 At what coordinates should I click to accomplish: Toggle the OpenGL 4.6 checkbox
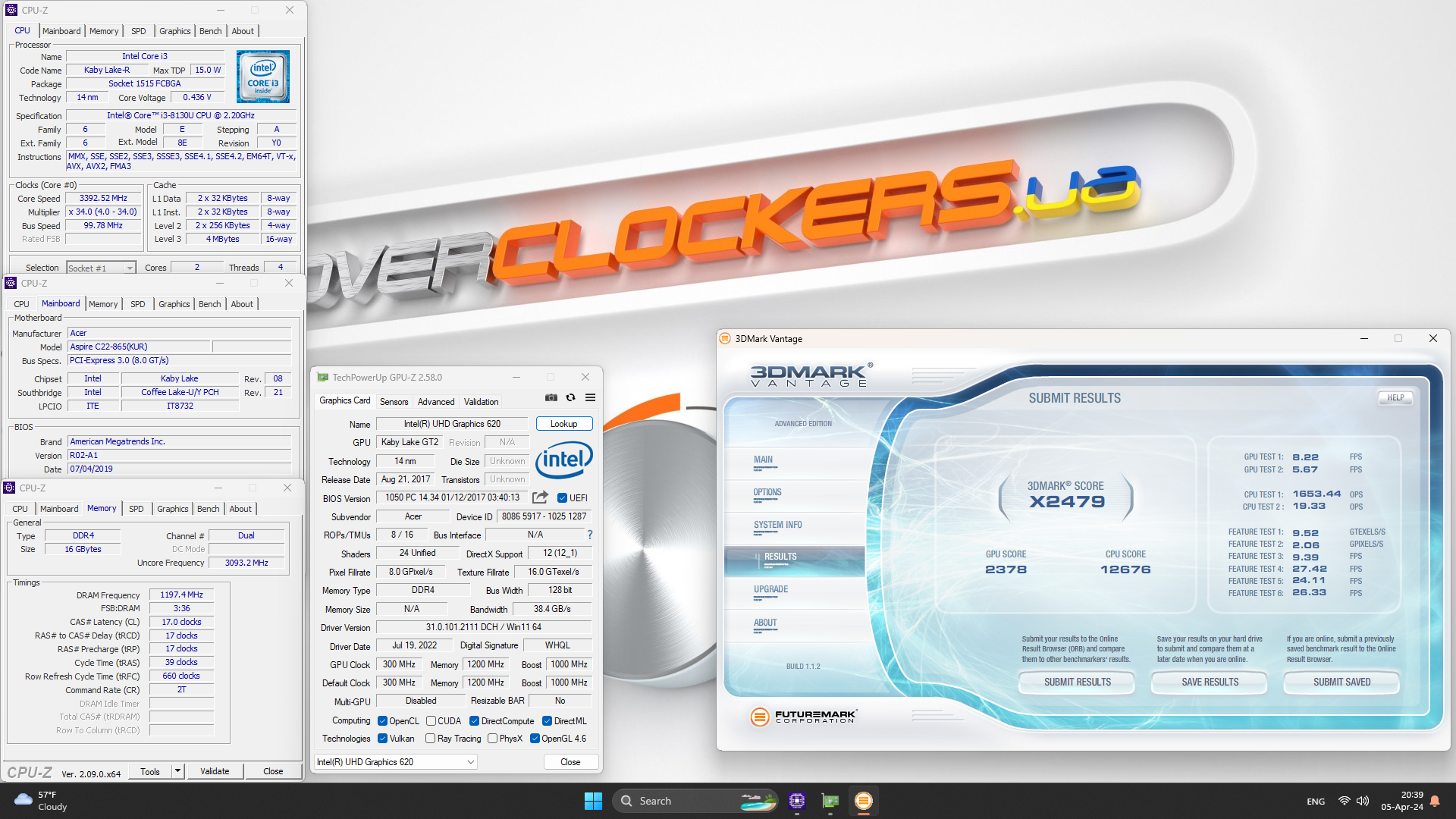coord(535,739)
